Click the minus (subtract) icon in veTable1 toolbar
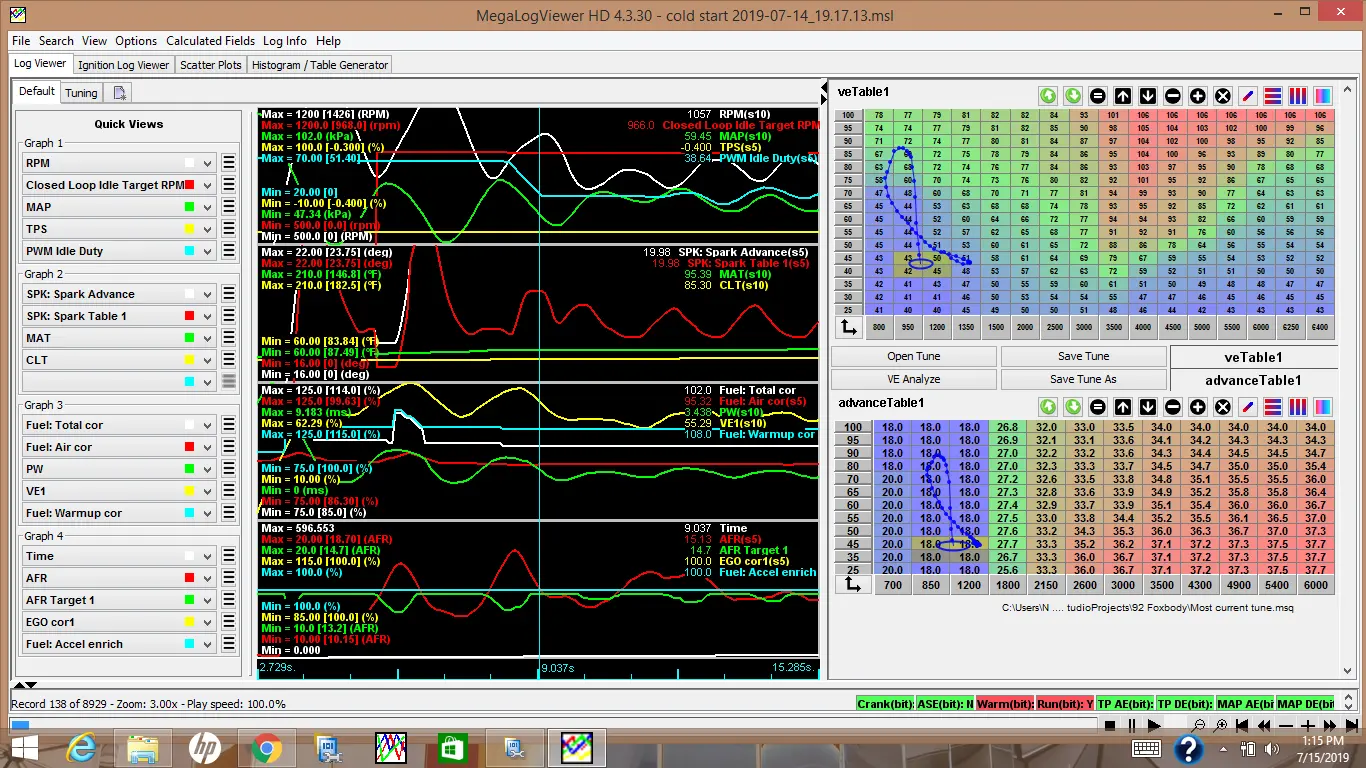 [x=1173, y=96]
